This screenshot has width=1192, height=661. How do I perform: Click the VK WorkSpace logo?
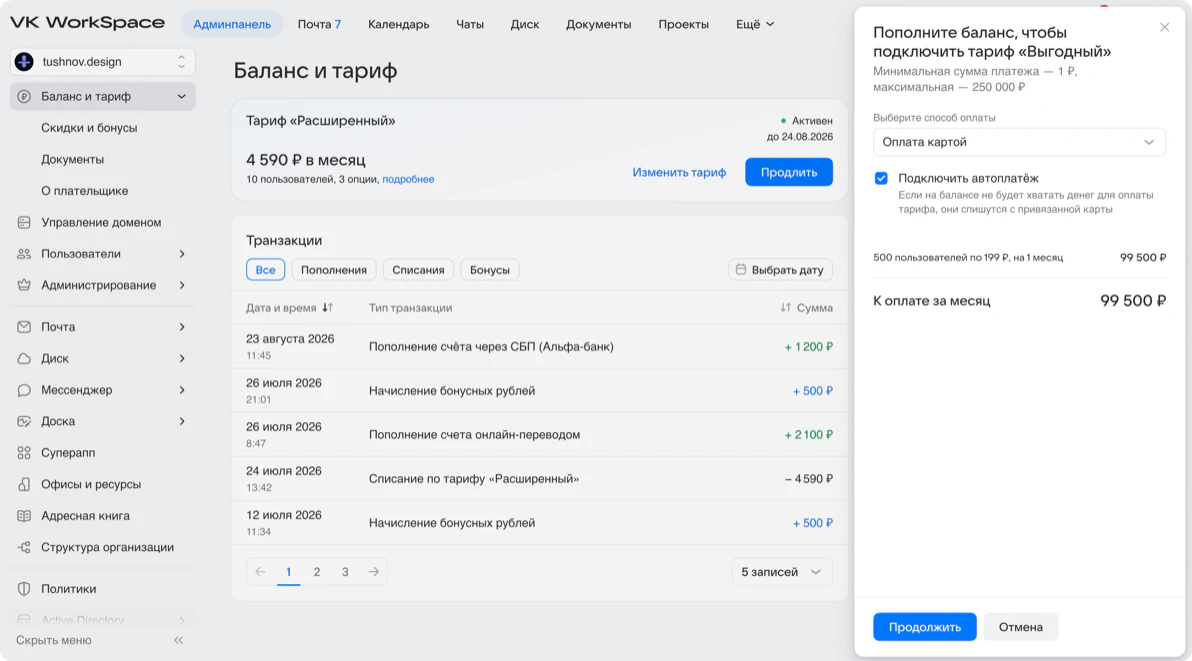(x=87, y=24)
